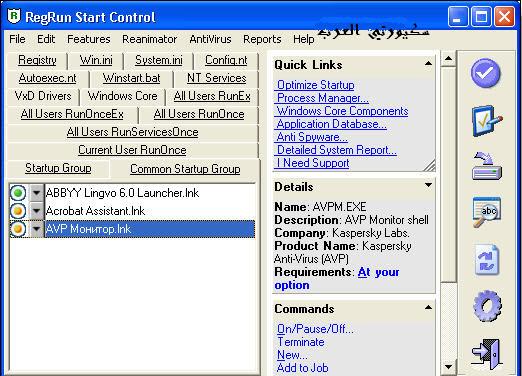Click the I Need Support link
522x376 pixels.
coord(313,163)
